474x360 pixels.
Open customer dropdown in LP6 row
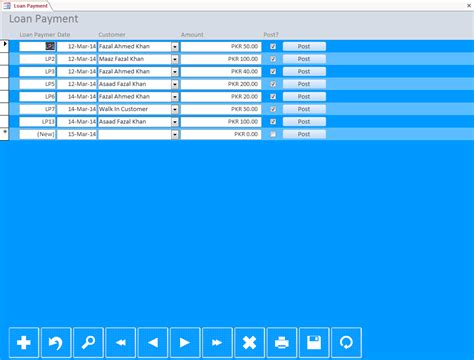(175, 97)
